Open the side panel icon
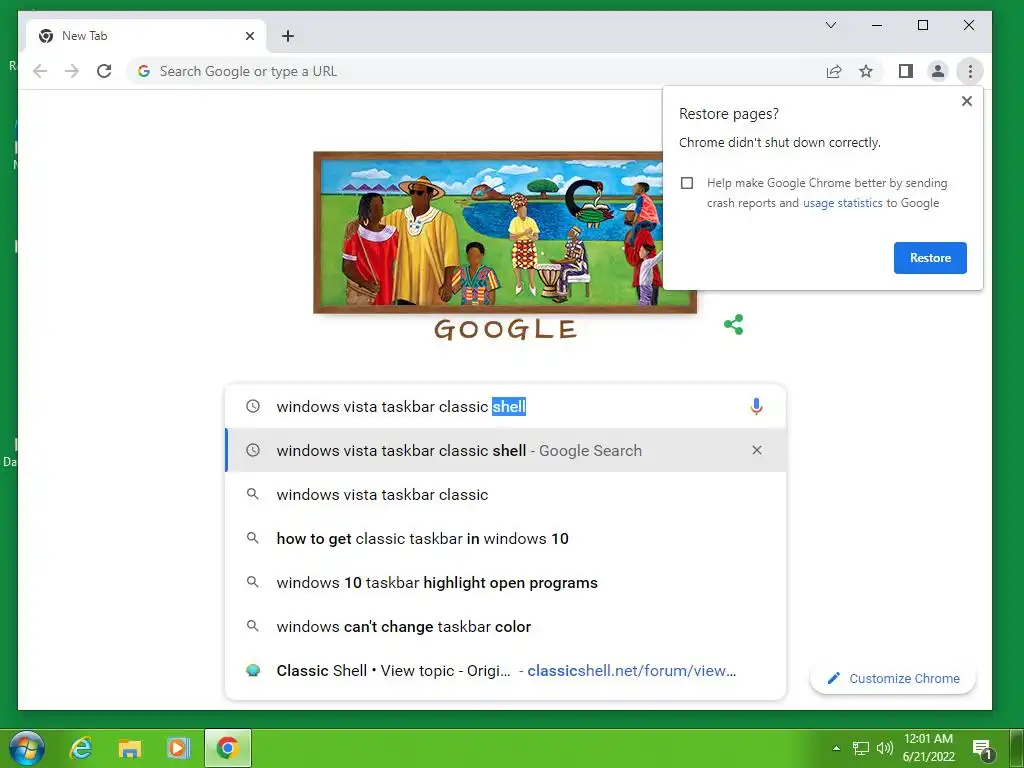 [906, 71]
